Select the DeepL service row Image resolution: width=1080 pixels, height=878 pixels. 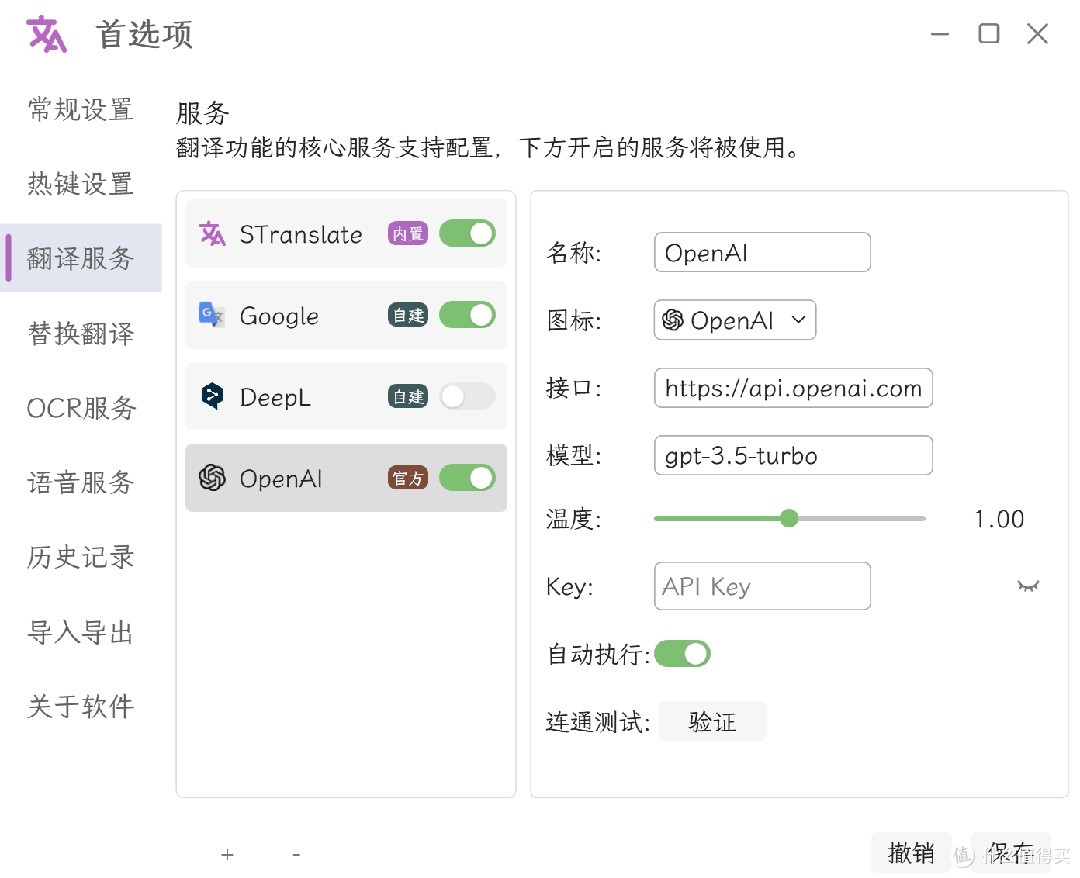pyautogui.click(x=346, y=396)
